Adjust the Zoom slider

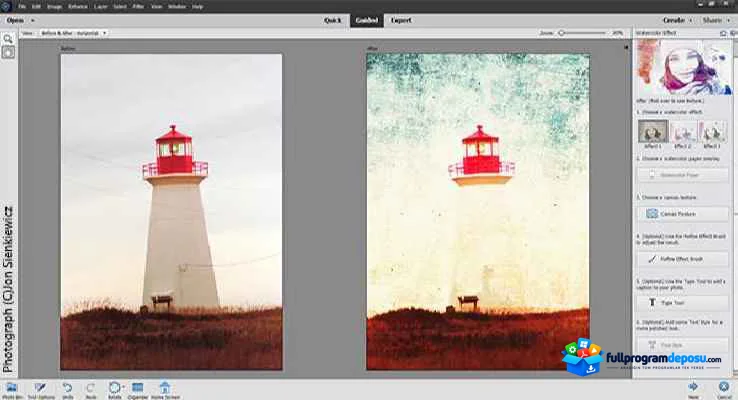(582, 33)
